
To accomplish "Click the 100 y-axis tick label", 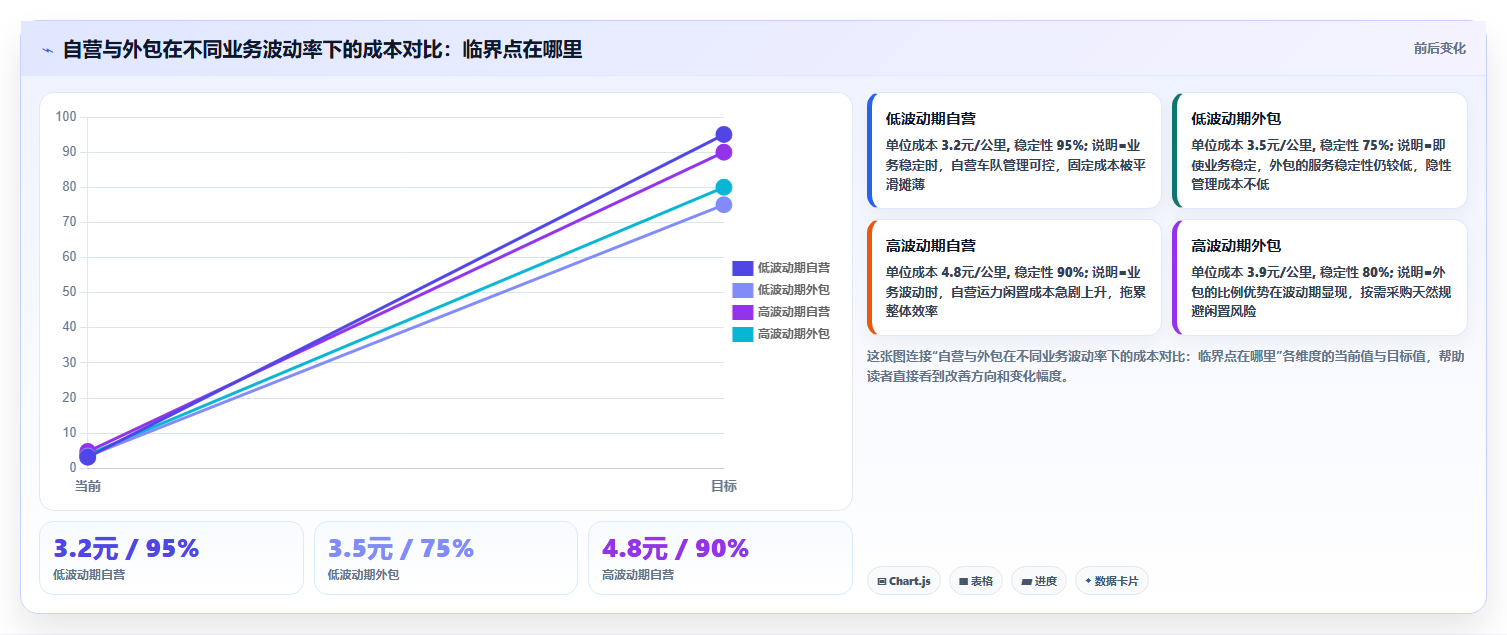I will 66,117.
